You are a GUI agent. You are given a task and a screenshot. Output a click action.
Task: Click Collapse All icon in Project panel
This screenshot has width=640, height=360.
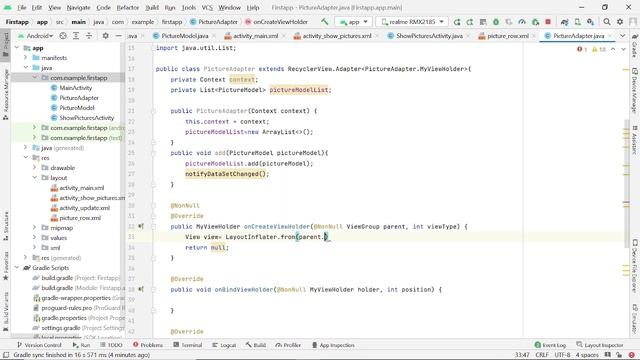pyautogui.click(x=89, y=36)
